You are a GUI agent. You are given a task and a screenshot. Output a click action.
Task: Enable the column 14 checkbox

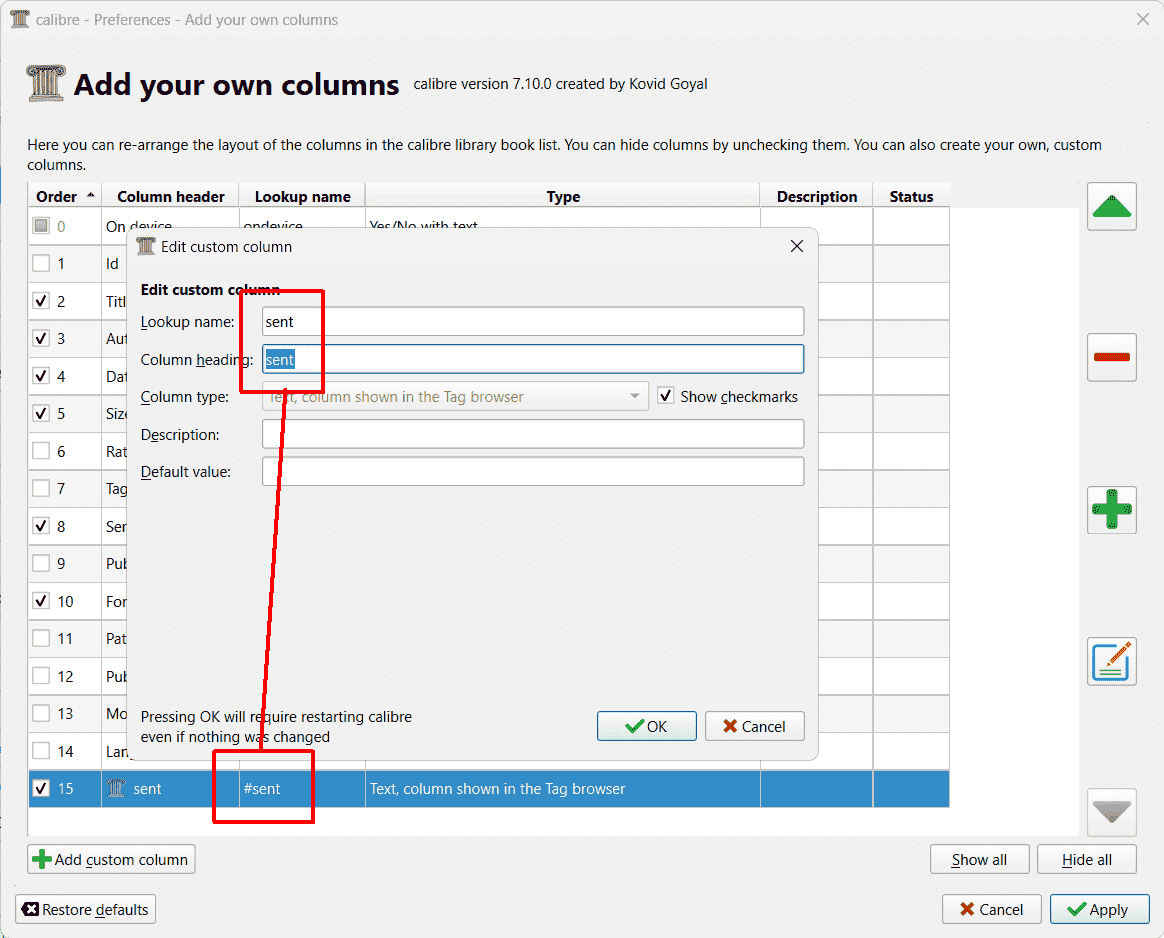(x=41, y=750)
